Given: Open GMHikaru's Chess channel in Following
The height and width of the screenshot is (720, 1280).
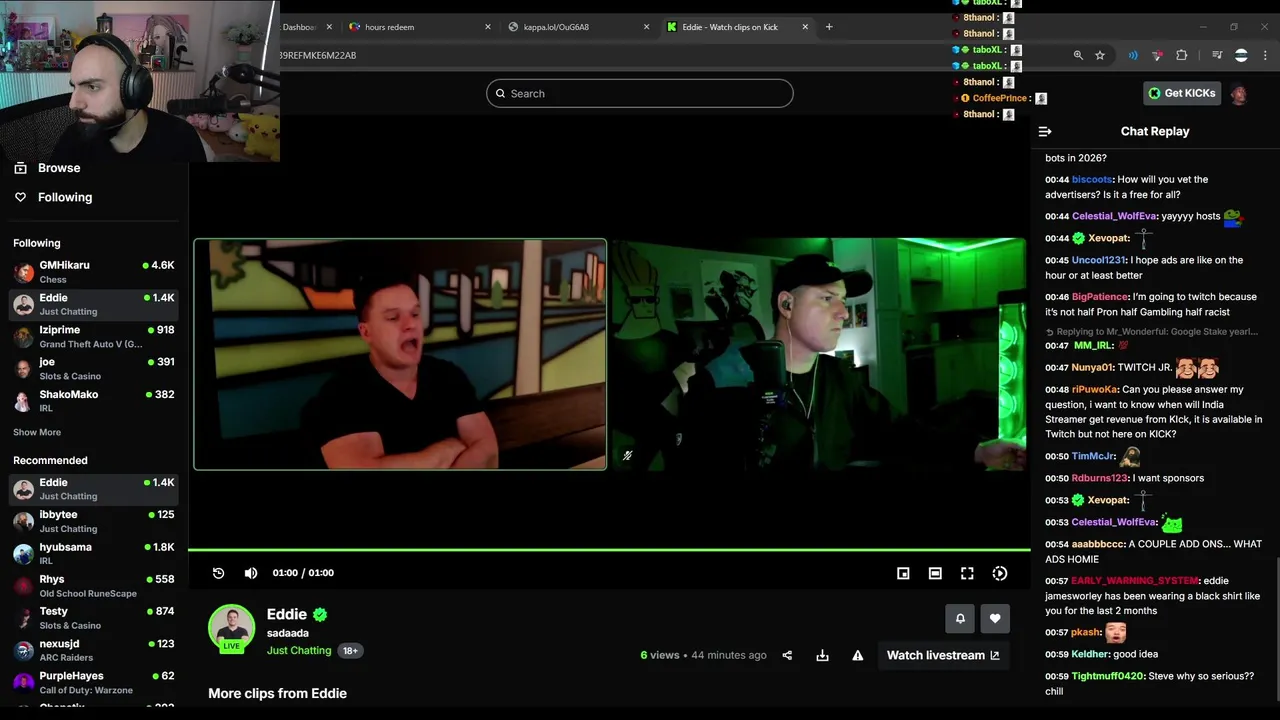Looking at the screenshot, I should (95, 272).
